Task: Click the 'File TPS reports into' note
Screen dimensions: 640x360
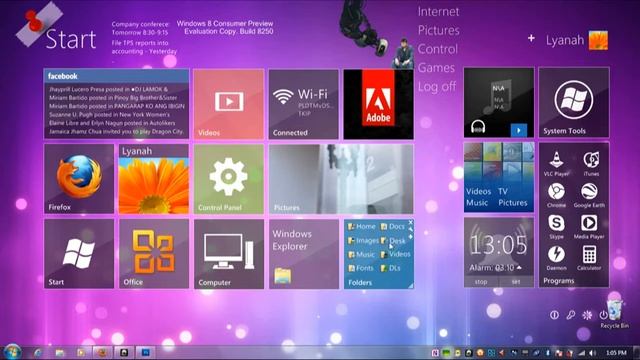Action: 140,42
